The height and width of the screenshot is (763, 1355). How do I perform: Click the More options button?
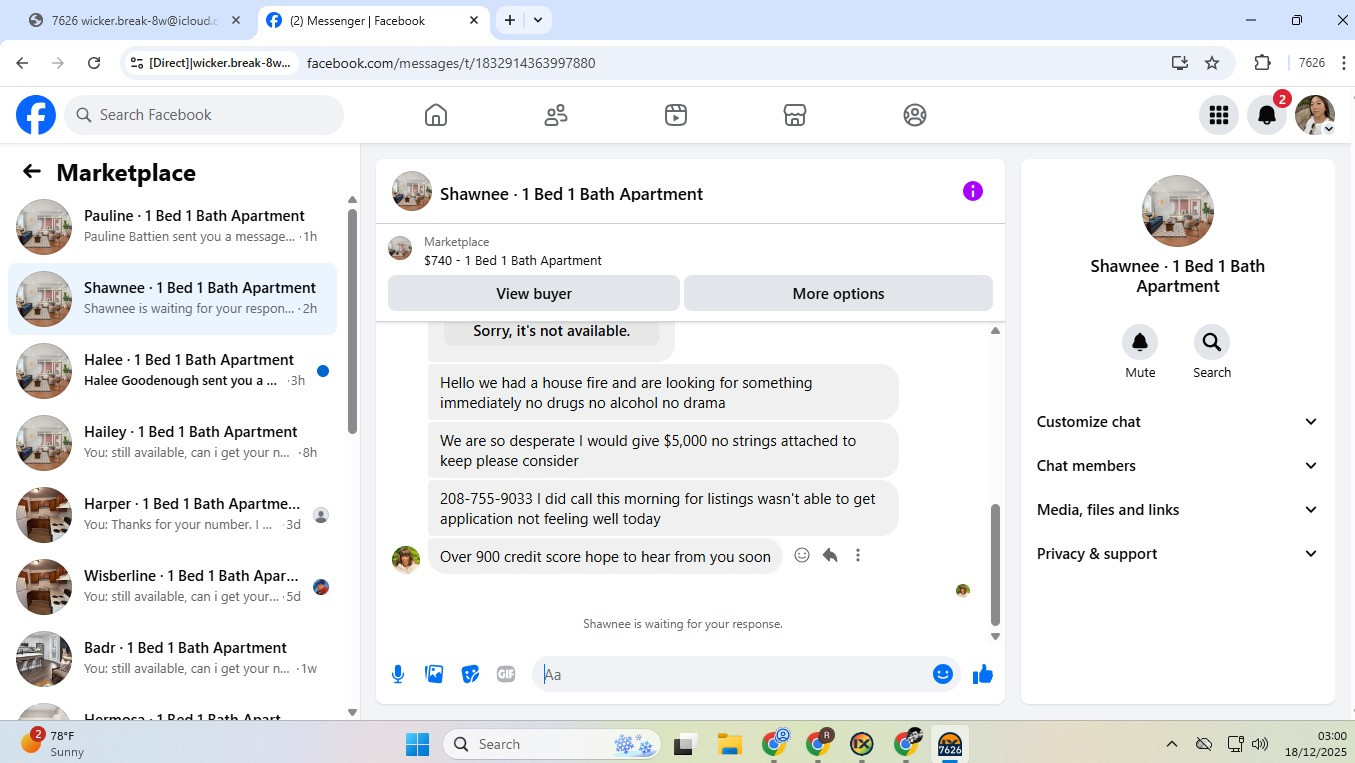click(838, 294)
